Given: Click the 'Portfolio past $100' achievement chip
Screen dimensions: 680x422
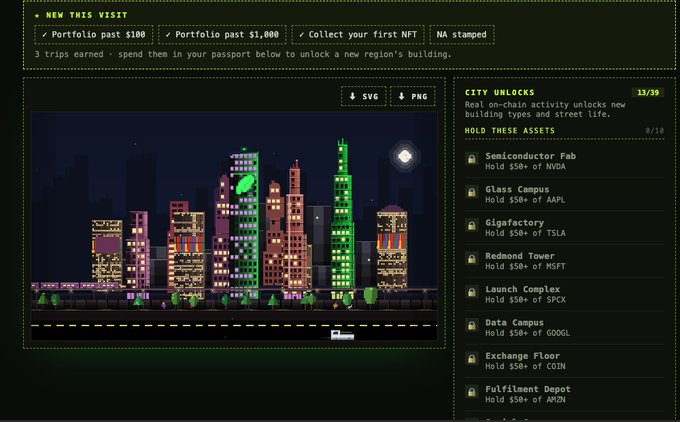Looking at the screenshot, I should (x=94, y=35).
